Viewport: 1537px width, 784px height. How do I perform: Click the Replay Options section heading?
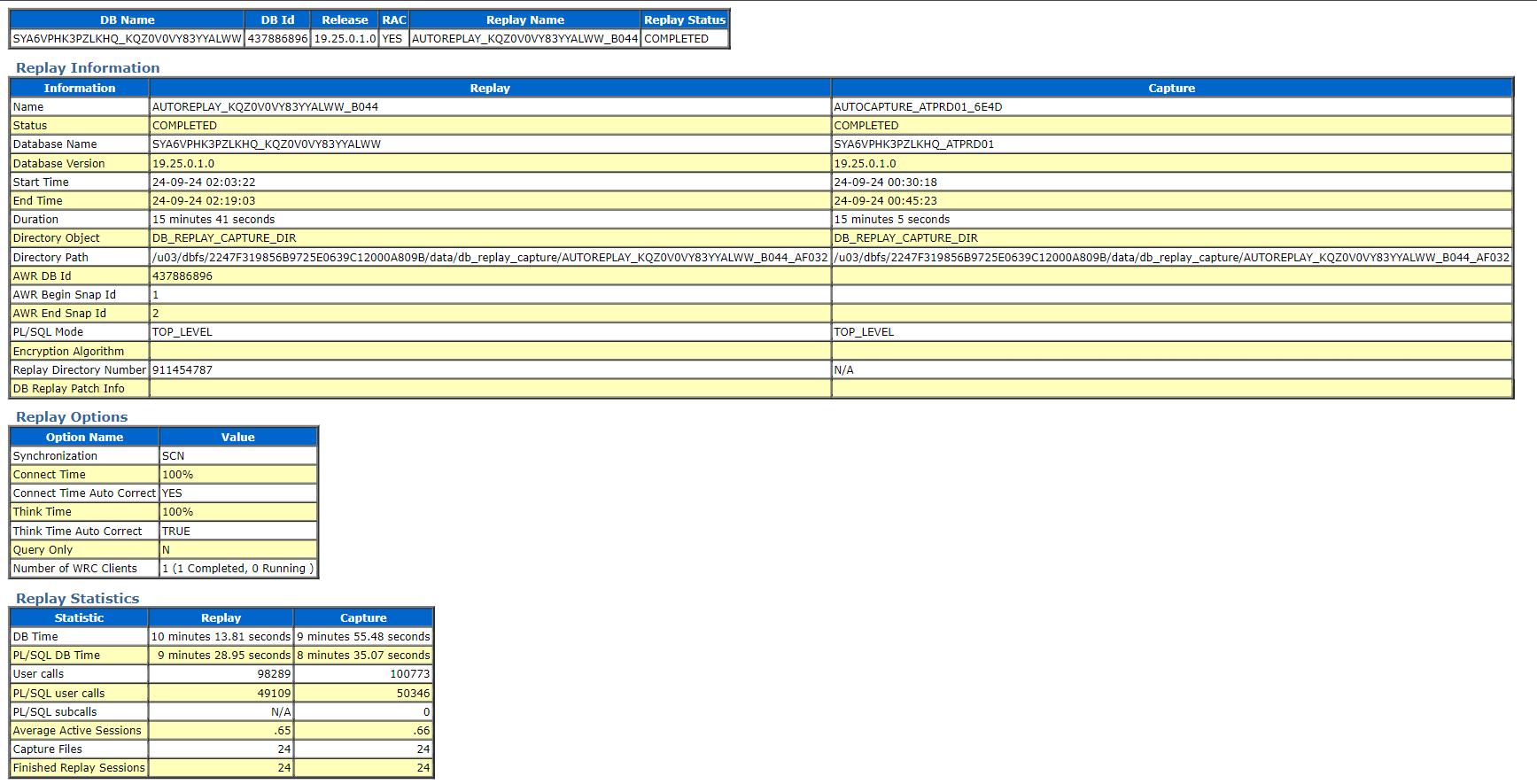point(72,417)
